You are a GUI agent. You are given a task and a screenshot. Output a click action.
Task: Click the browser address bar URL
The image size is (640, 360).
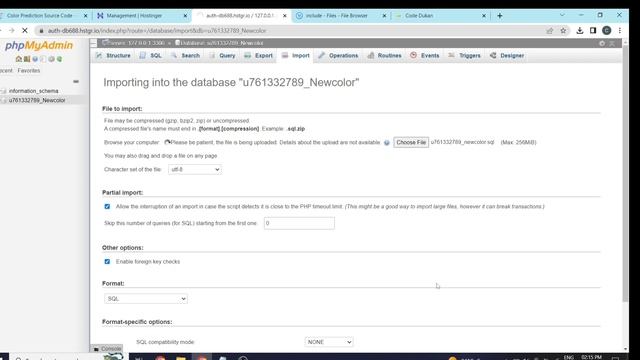[x=157, y=31]
